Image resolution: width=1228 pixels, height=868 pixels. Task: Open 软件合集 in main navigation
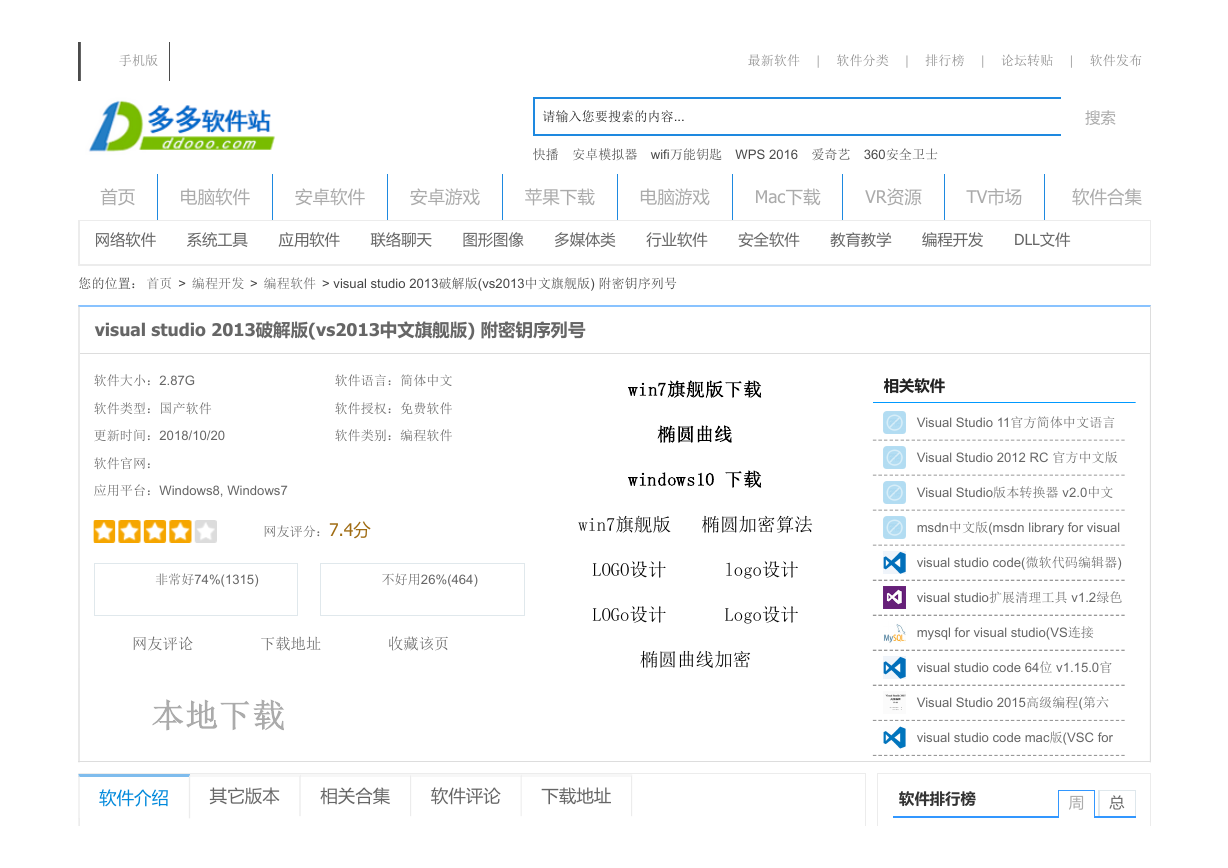(1107, 197)
